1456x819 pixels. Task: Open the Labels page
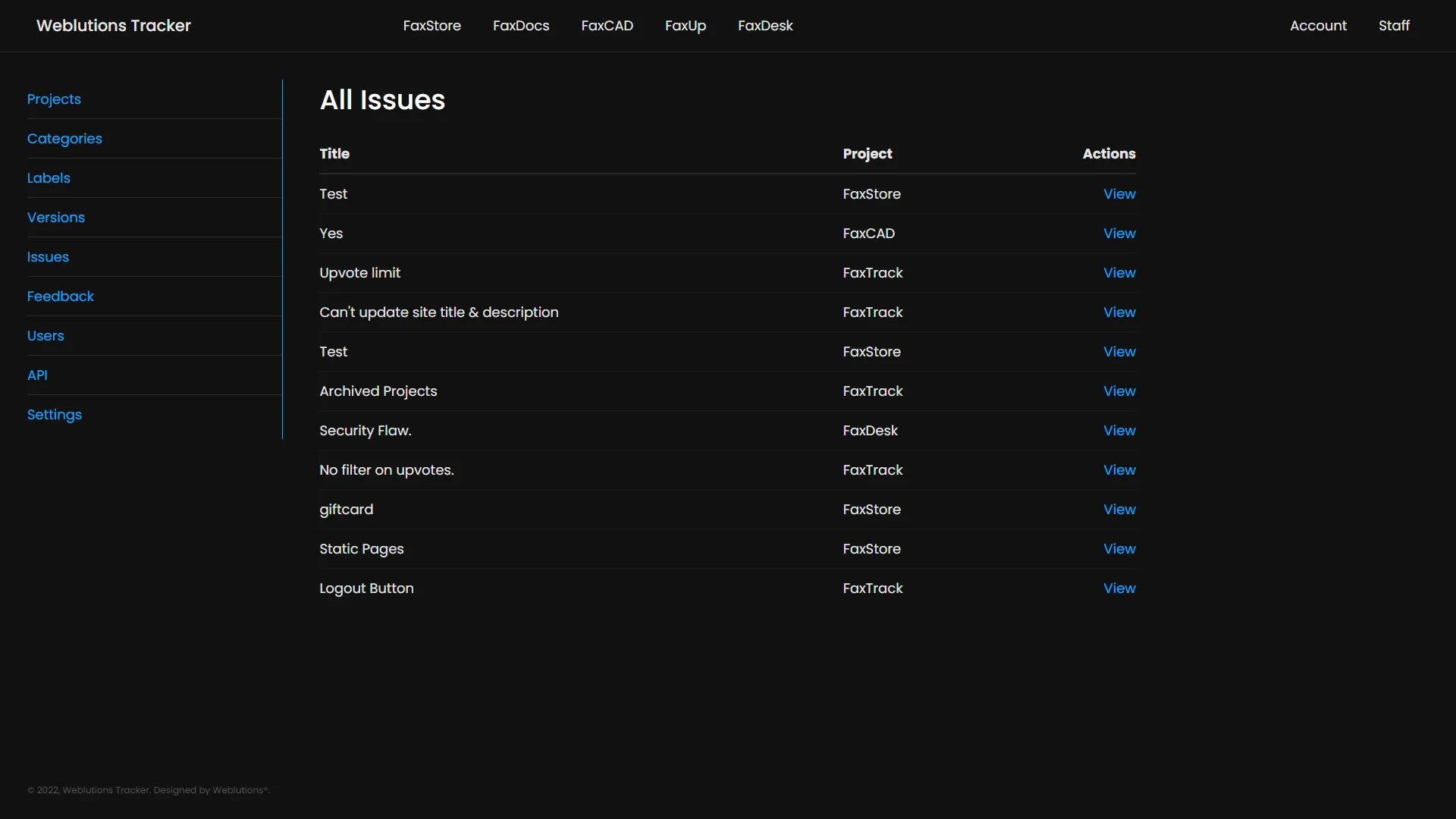click(48, 177)
